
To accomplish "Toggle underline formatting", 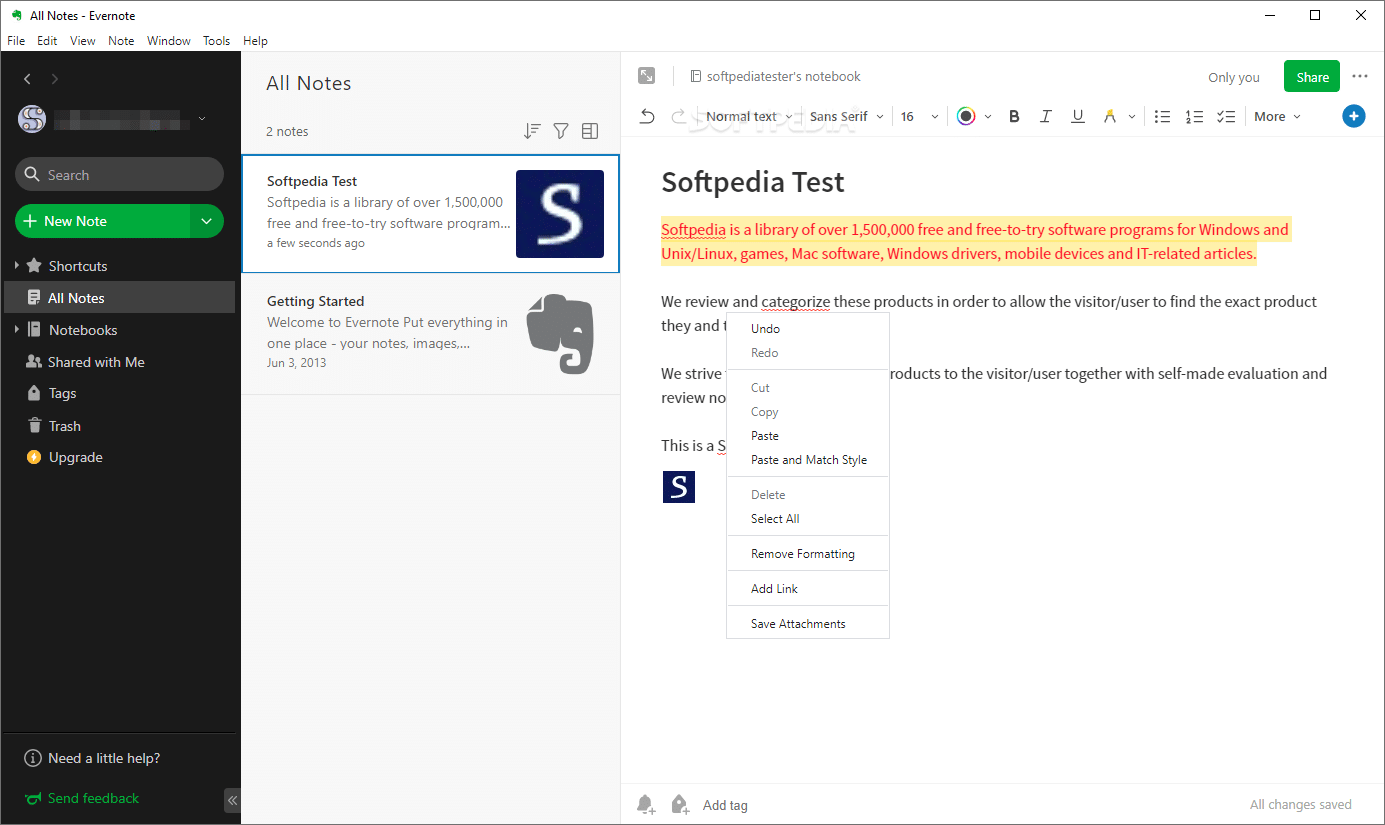I will pyautogui.click(x=1078, y=117).
